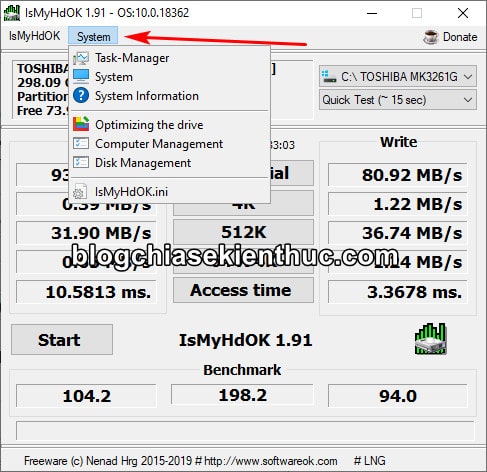Click the title bar app icon
Viewport: 487px width, 472px height.
pyautogui.click(x=12, y=13)
